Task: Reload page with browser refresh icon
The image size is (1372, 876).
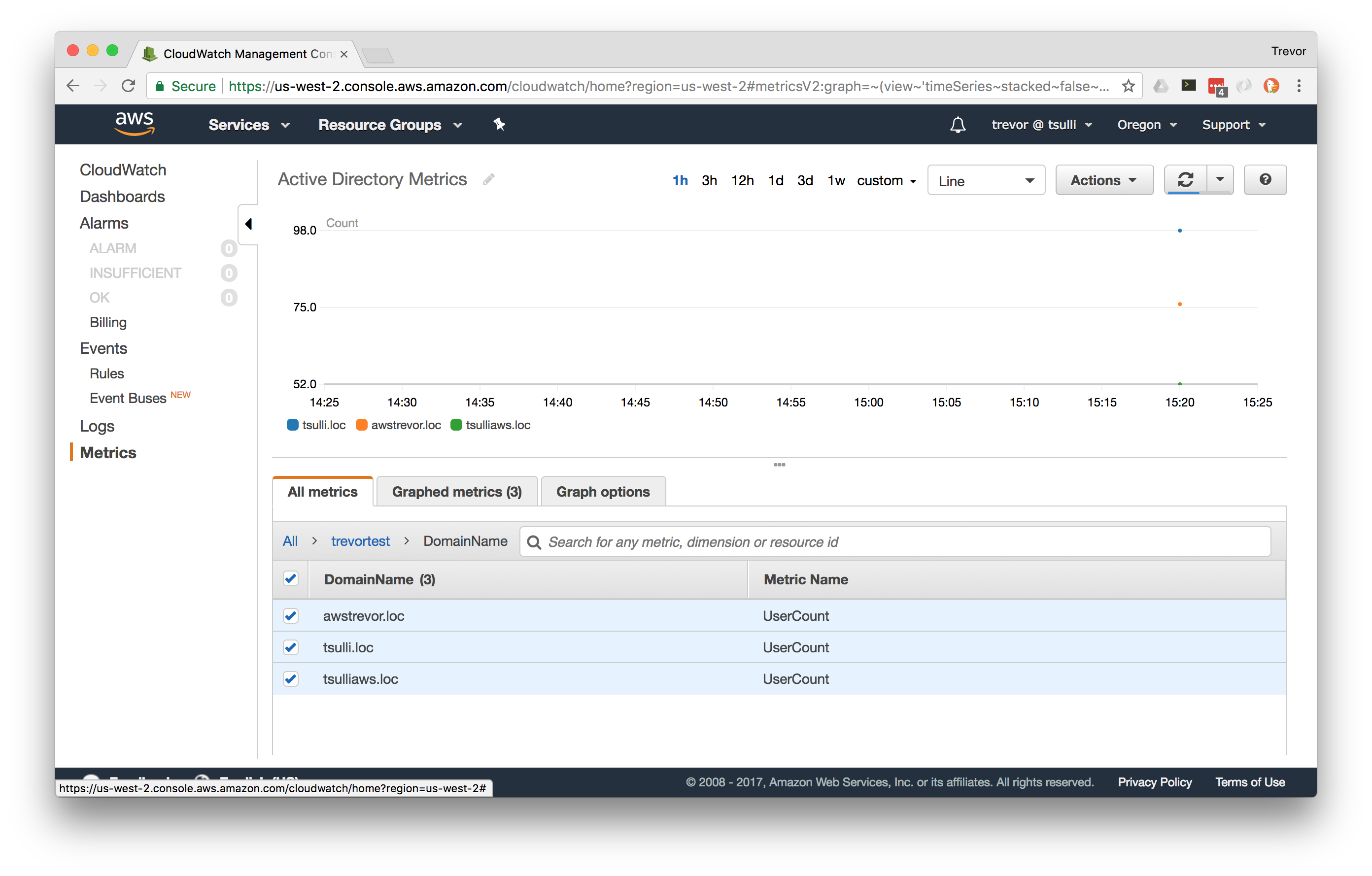Action: (x=129, y=86)
